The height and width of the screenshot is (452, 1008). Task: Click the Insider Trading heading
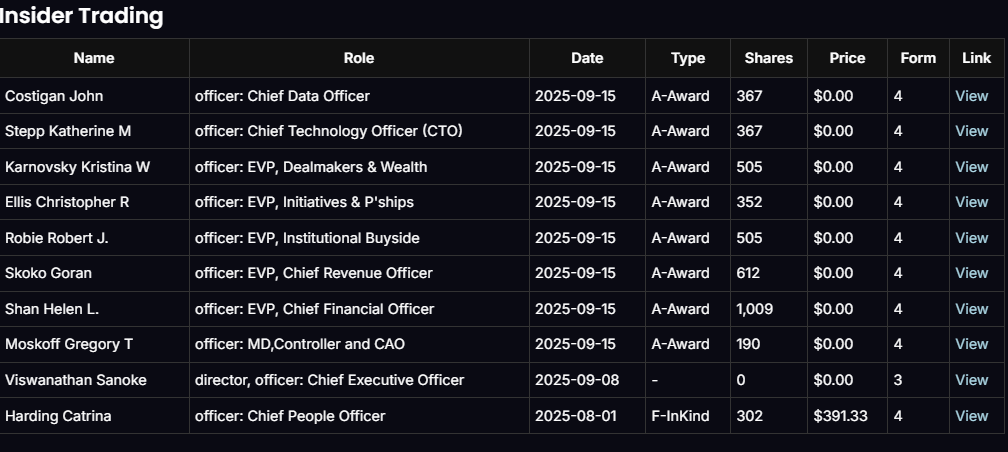(x=82, y=16)
